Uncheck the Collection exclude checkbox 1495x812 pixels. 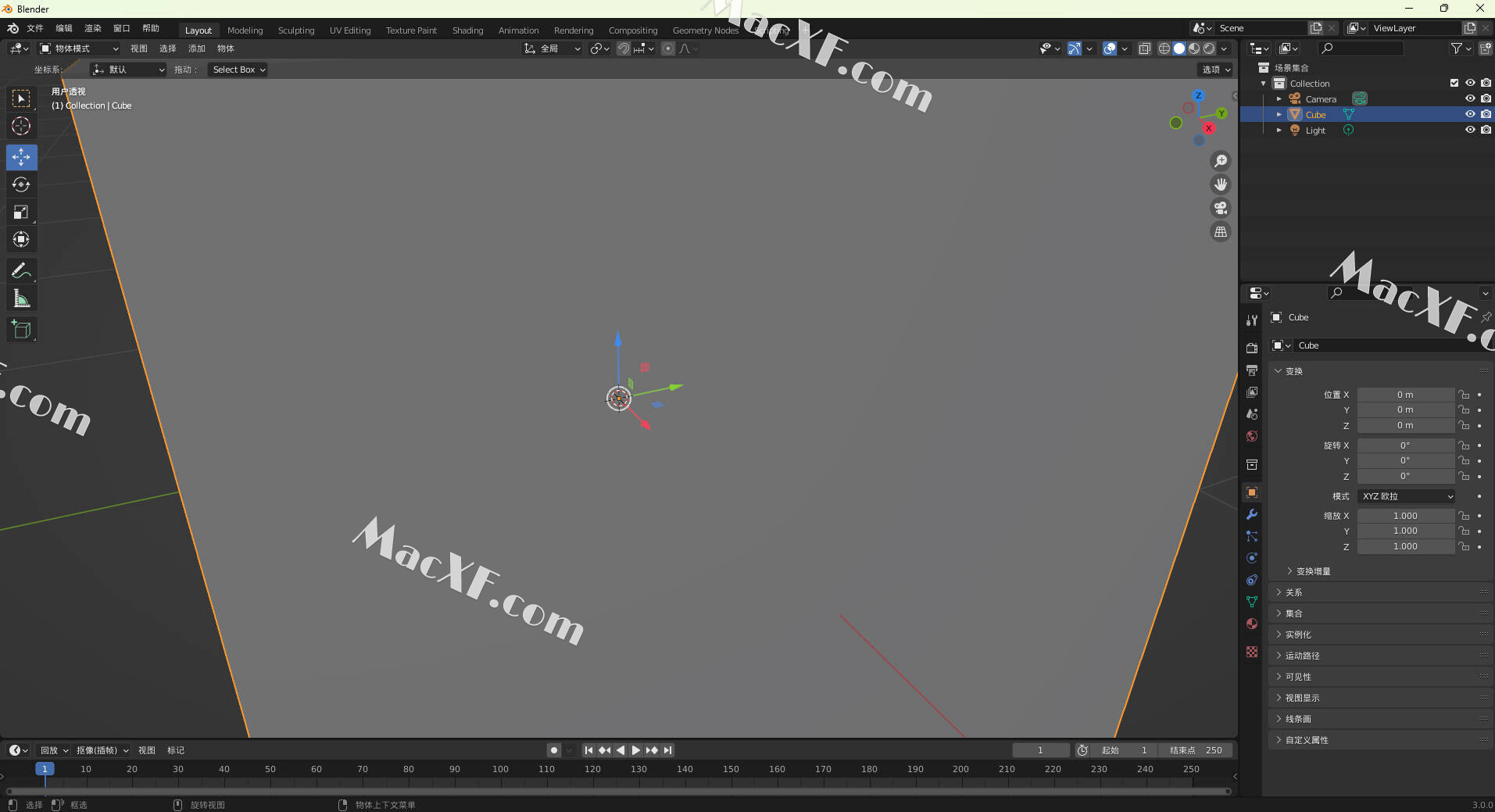point(1454,83)
